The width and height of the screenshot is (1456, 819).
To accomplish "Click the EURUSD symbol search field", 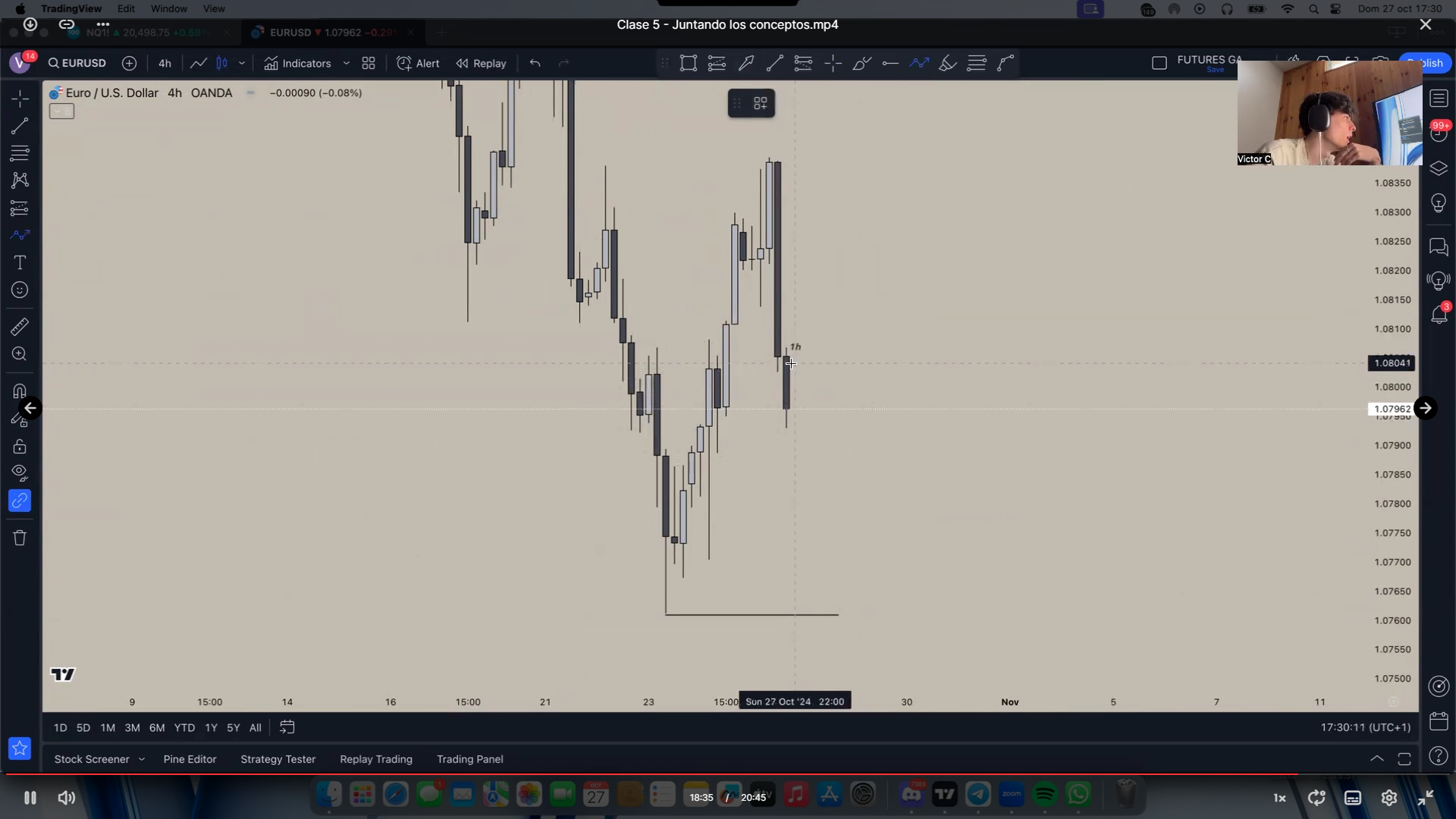I will (77, 63).
